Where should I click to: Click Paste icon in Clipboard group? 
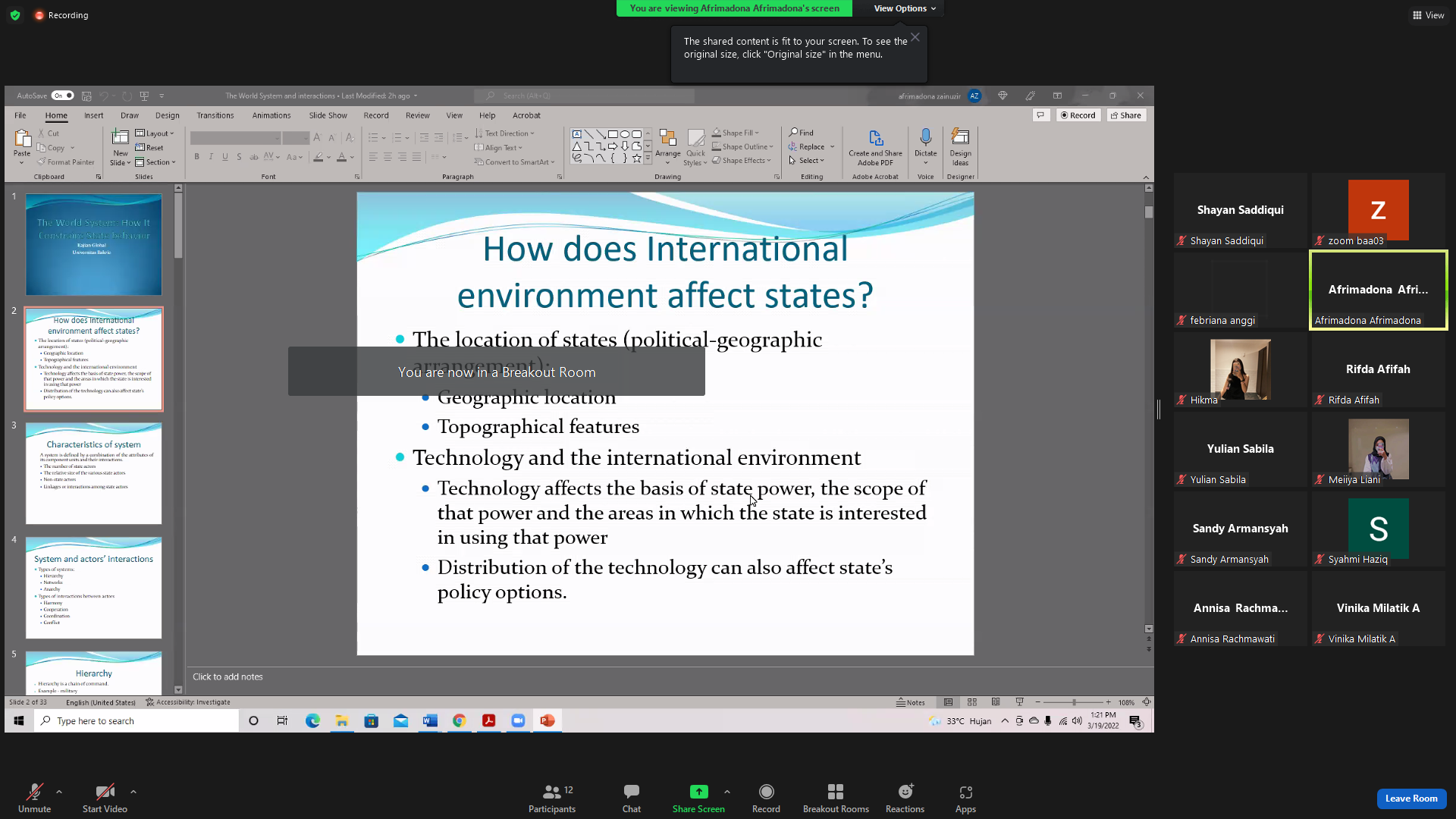[x=22, y=140]
